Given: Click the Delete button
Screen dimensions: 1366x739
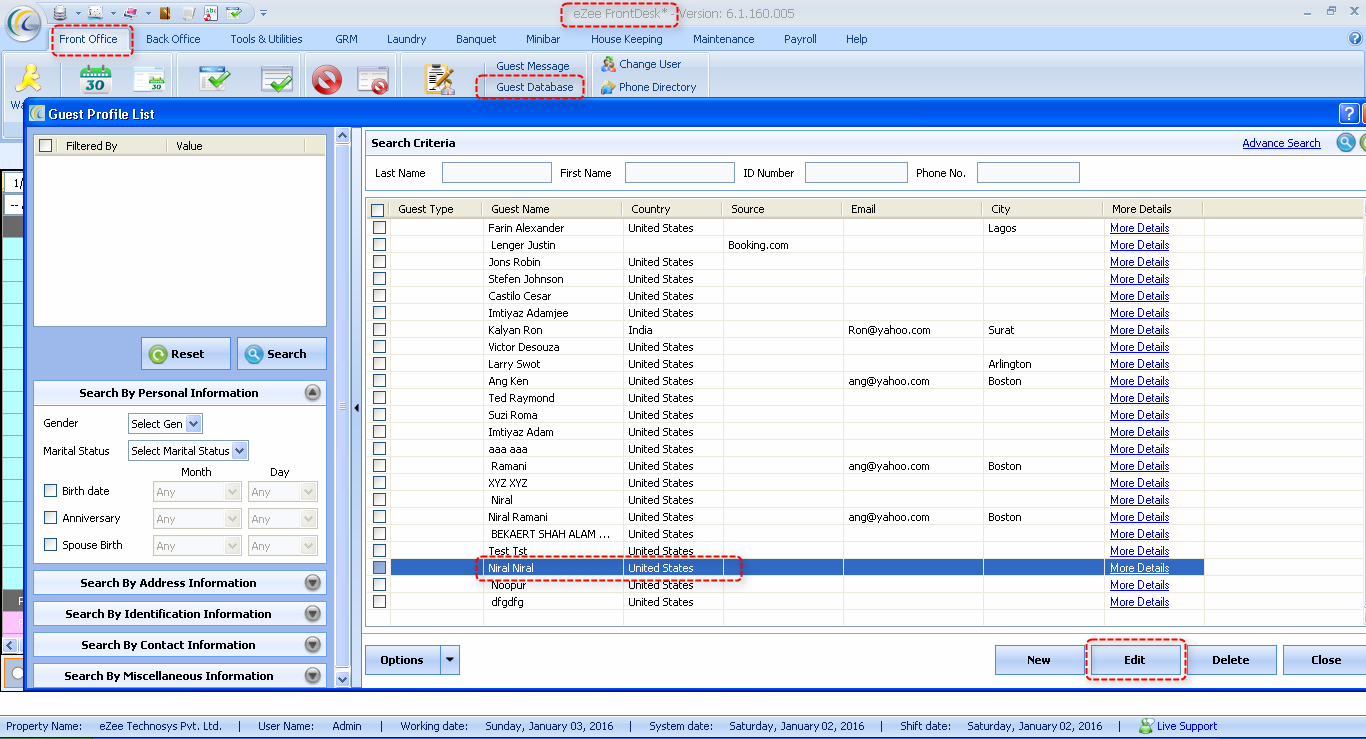Looking at the screenshot, I should (x=1231, y=660).
